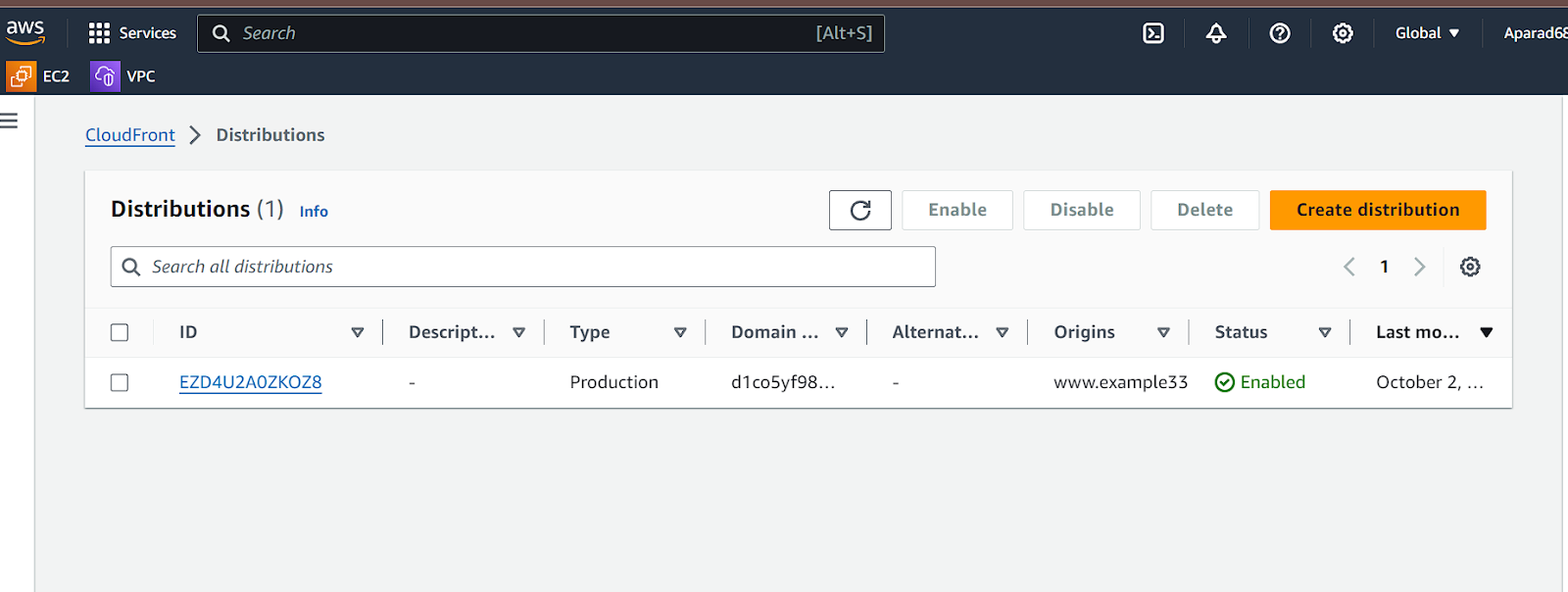Click the Delete button
The height and width of the screenshot is (592, 1568).
click(x=1205, y=210)
